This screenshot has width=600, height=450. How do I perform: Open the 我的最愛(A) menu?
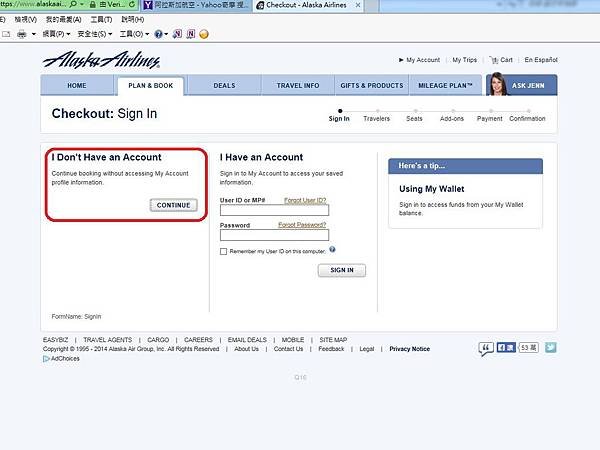tap(64, 19)
